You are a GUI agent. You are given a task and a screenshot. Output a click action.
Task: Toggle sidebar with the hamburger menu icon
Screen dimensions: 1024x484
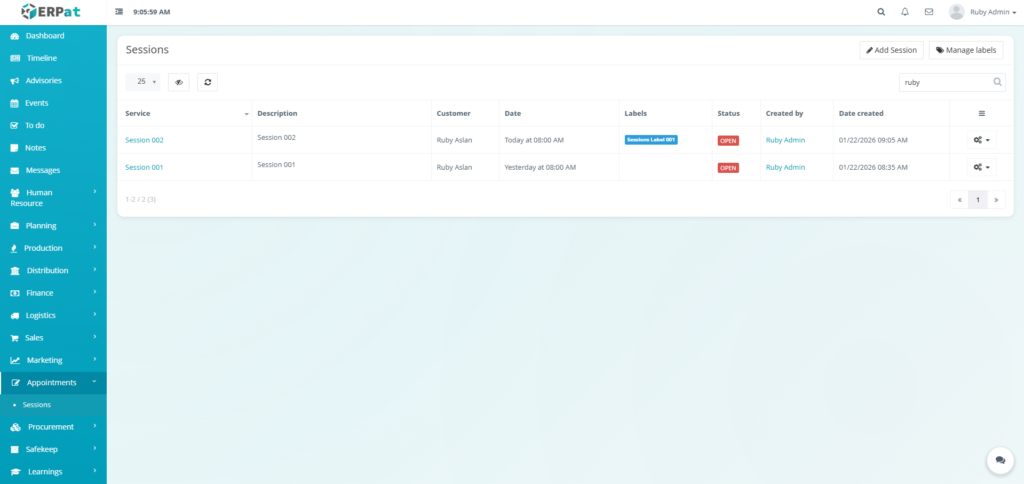point(120,12)
